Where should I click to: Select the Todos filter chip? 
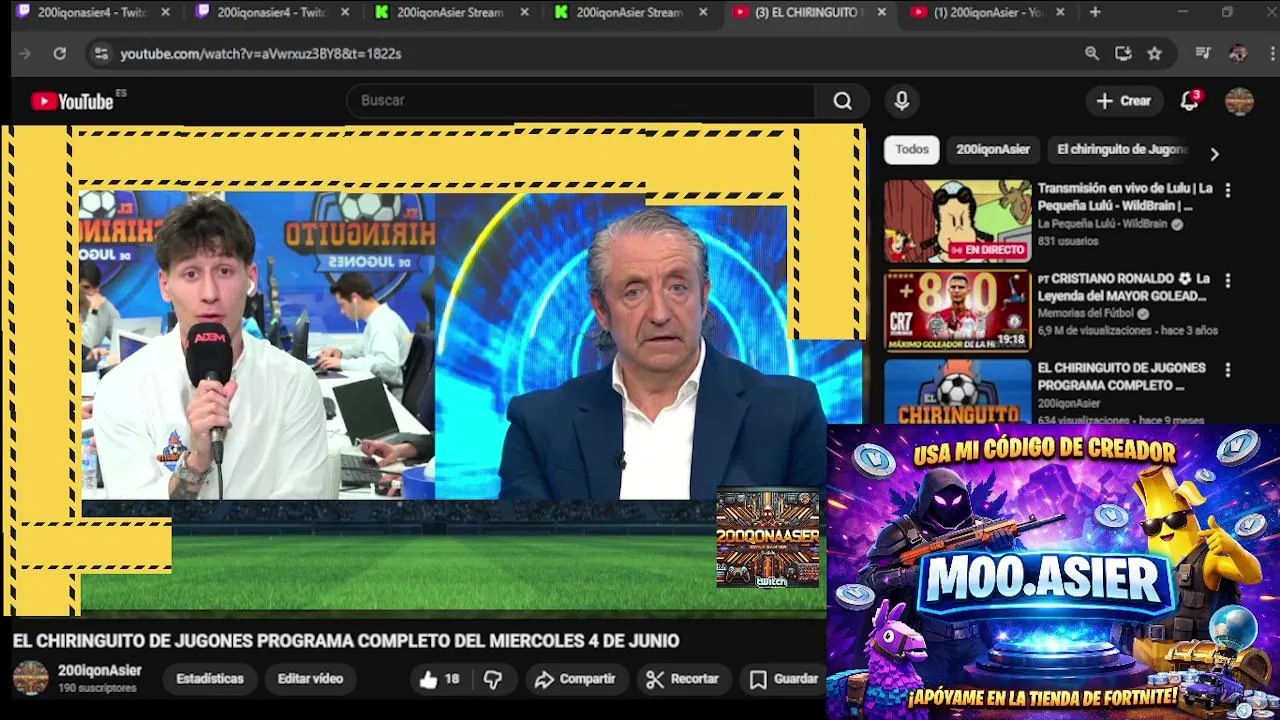[x=912, y=149]
